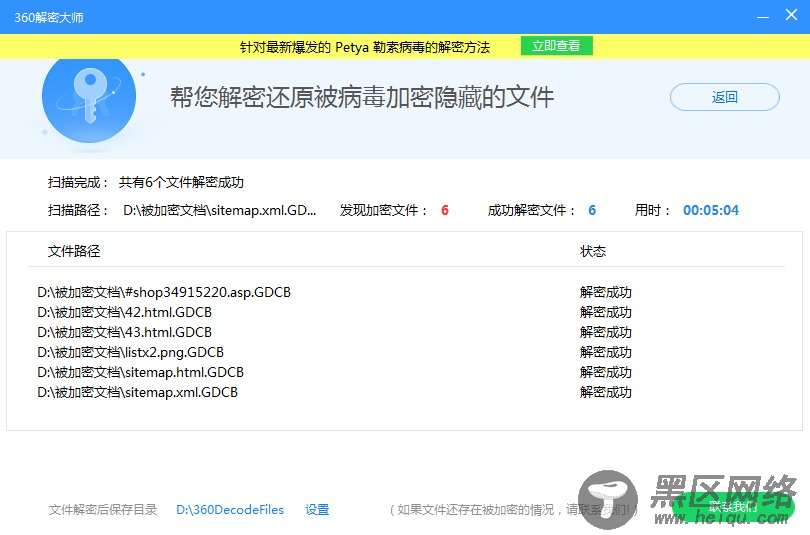Click the 共有6个文件解密成功 summary text

tap(181, 182)
